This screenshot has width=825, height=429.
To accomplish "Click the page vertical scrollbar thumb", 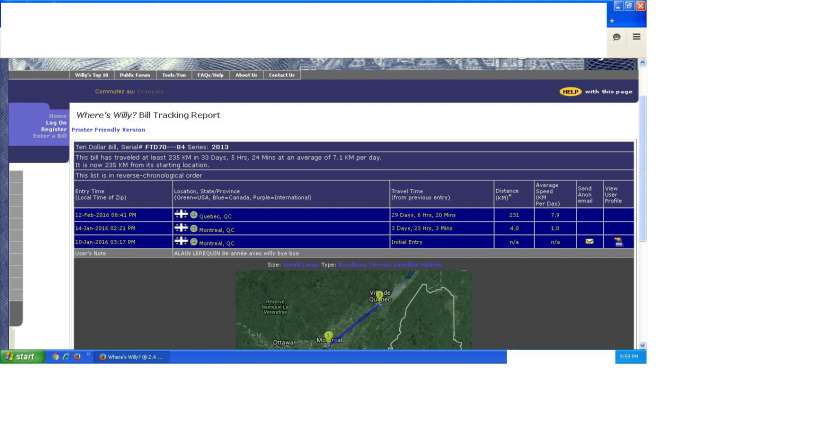I will (642, 168).
